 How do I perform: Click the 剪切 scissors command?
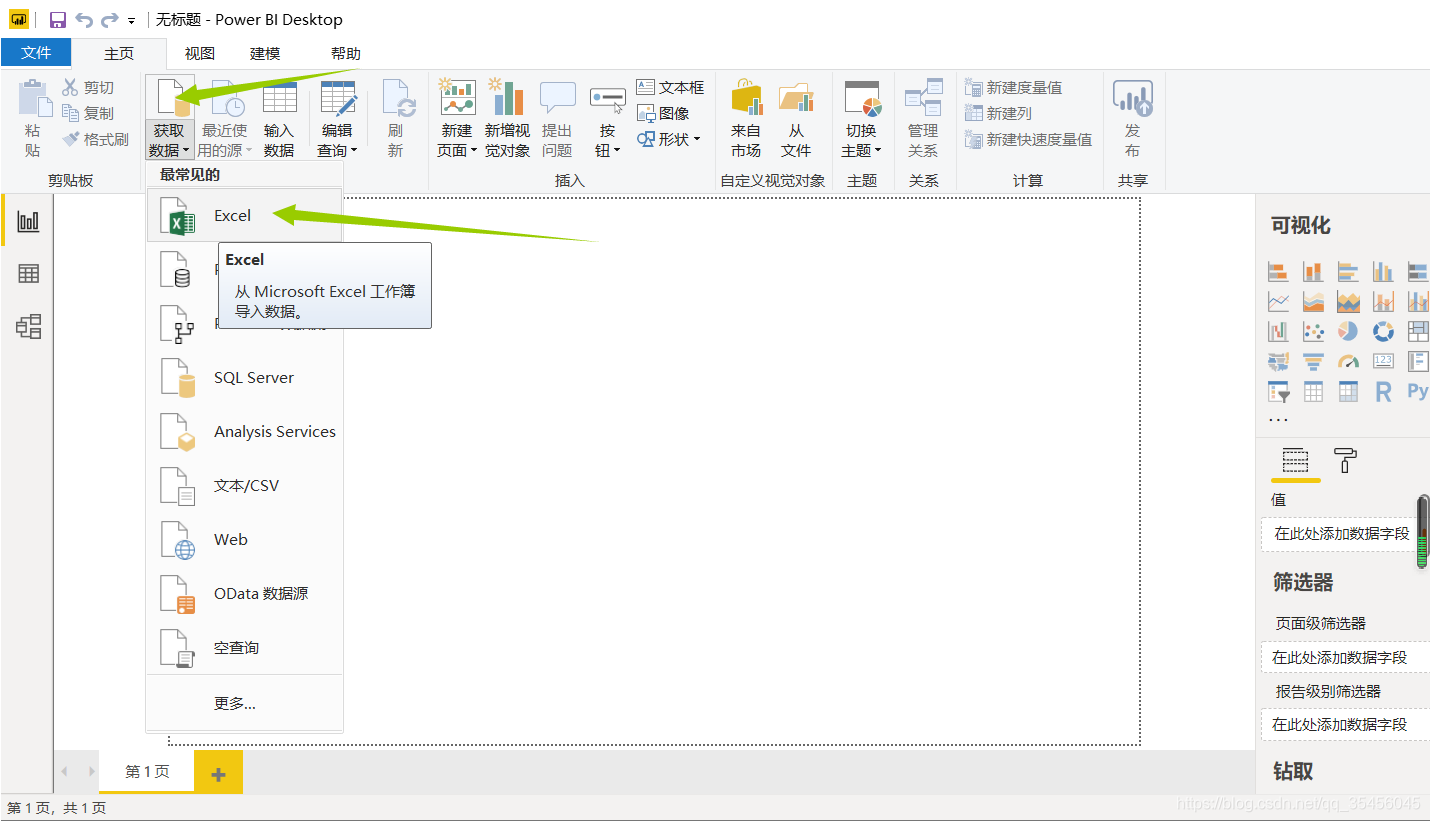coord(88,88)
